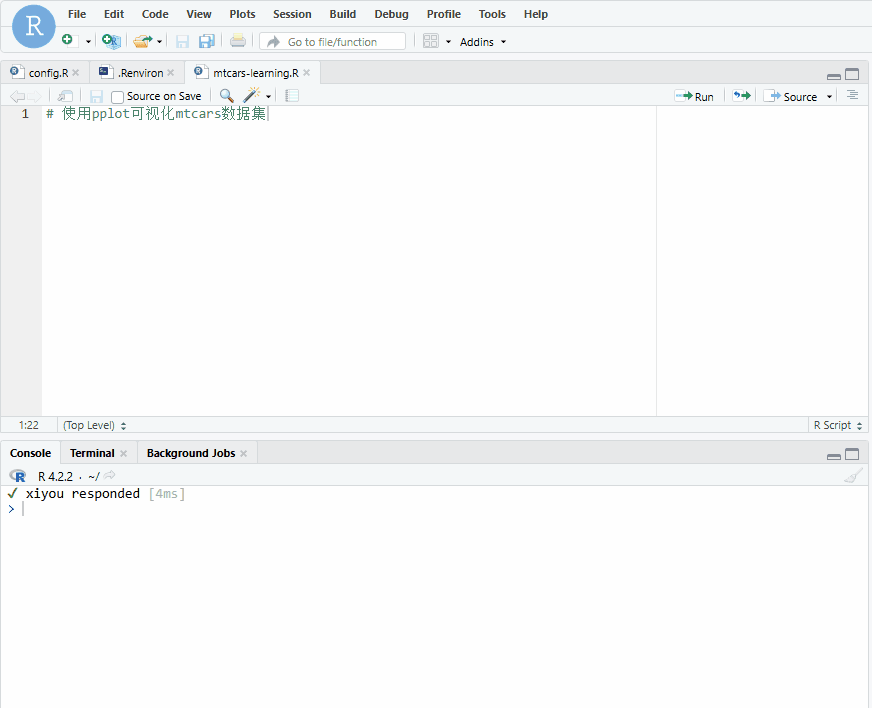Select the Print icon on the main toolbar
Viewport: 872px width, 708px height.
[237, 40]
